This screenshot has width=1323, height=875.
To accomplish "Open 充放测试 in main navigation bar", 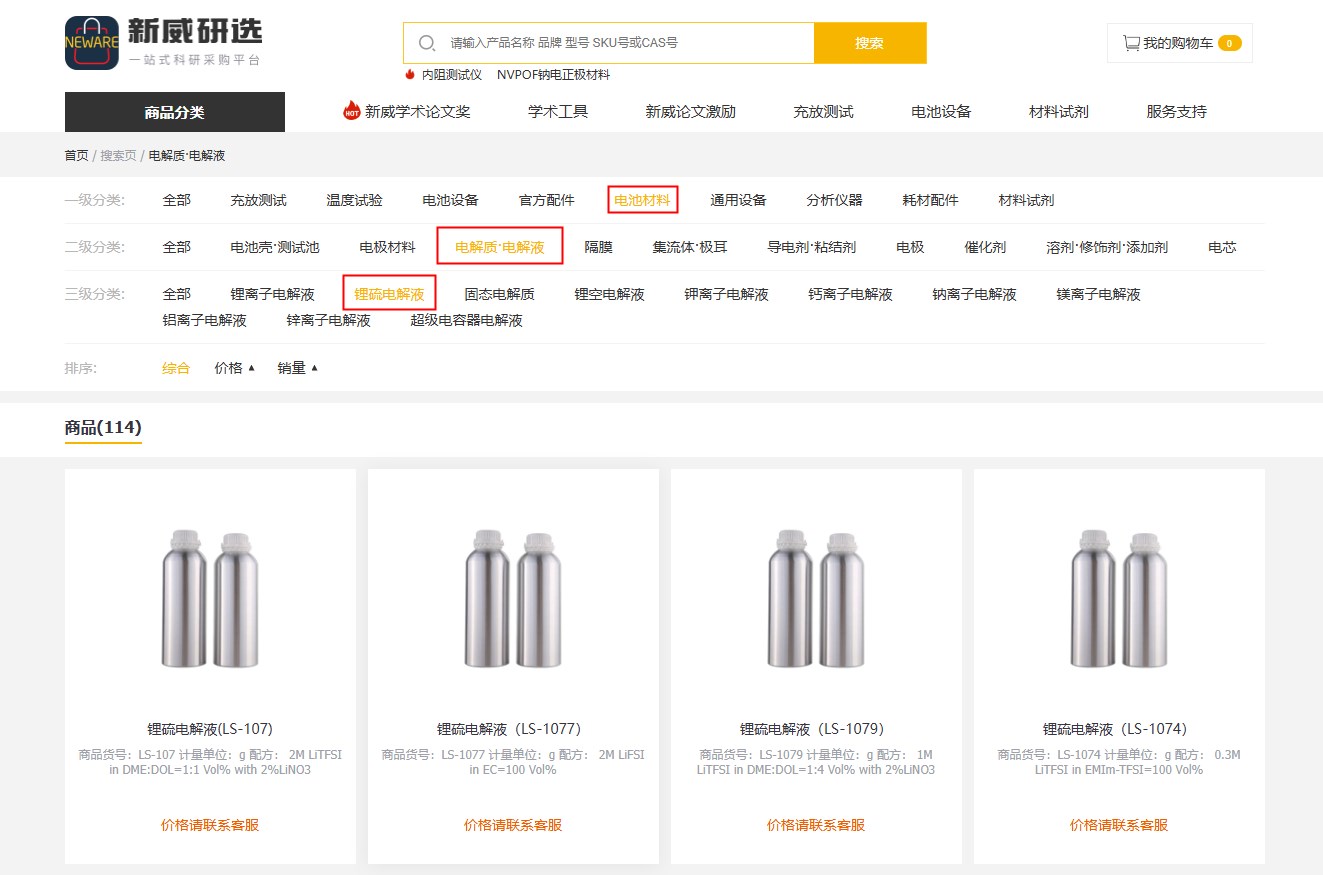I will [823, 112].
